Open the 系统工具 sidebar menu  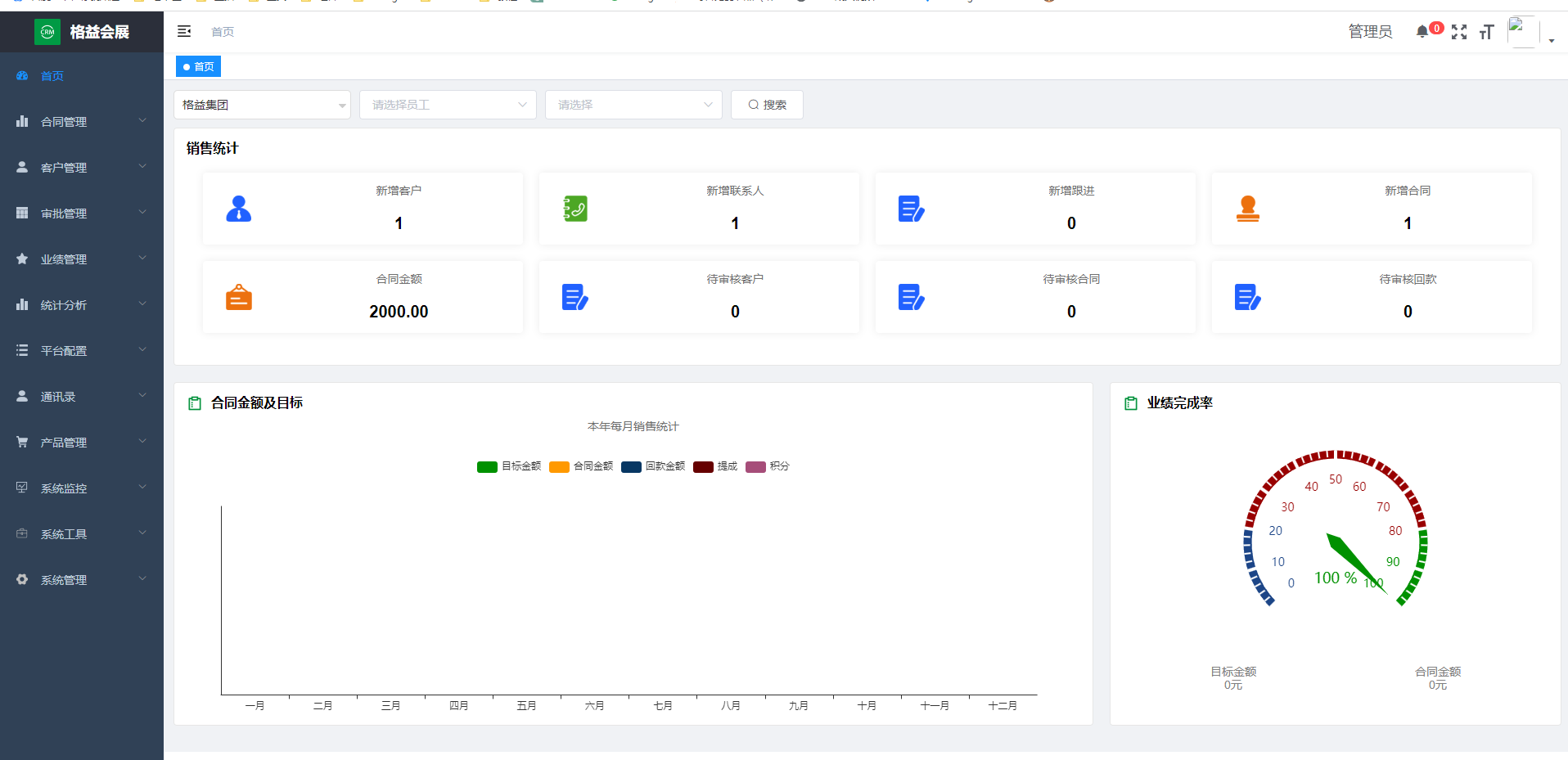click(x=82, y=533)
